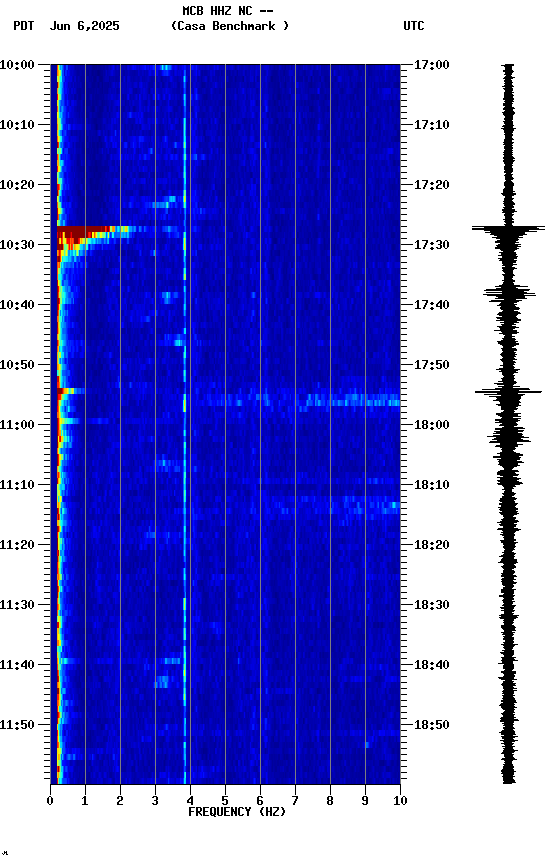Click the '18:00' UTC time label

pyautogui.click(x=432, y=425)
